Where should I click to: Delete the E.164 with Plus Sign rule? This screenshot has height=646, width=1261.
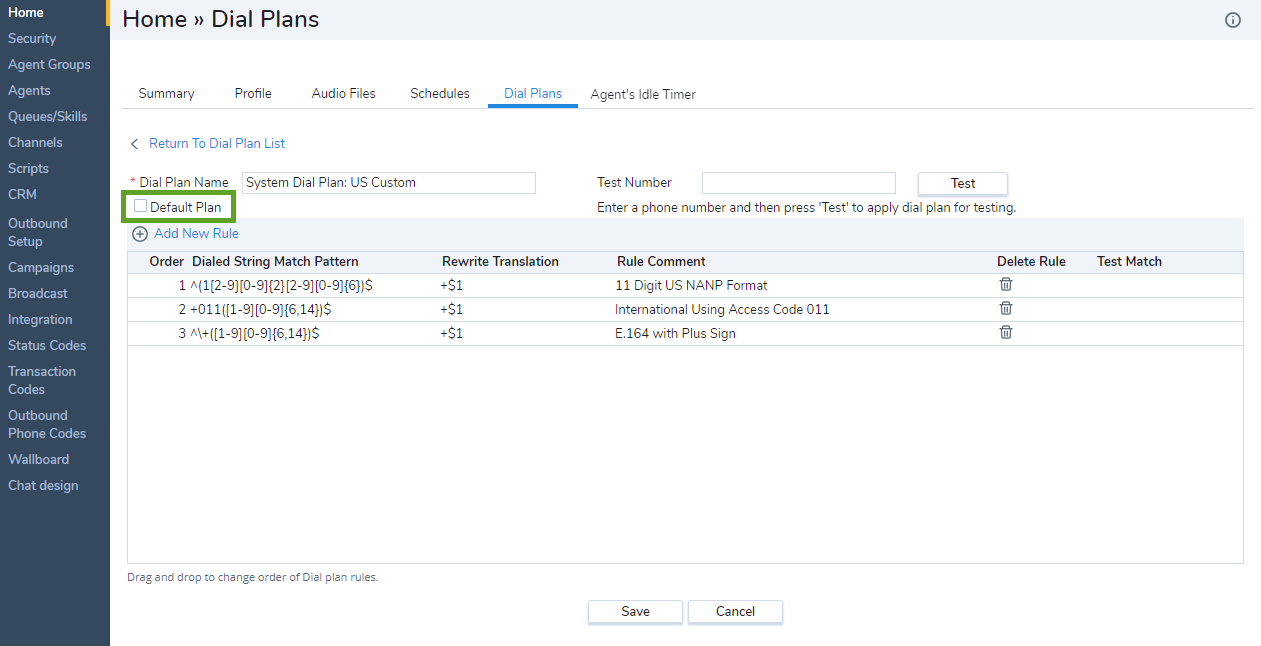[x=1006, y=332]
